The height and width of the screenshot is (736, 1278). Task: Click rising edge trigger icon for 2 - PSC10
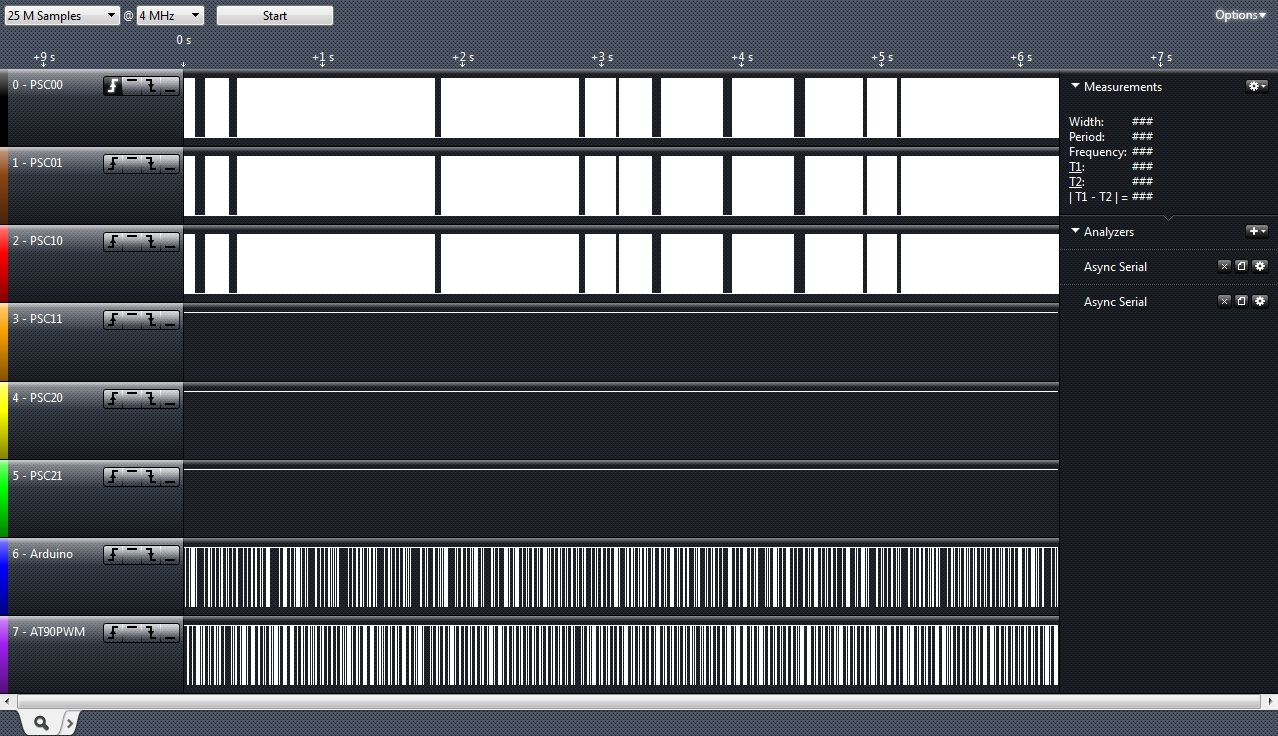[x=113, y=242]
